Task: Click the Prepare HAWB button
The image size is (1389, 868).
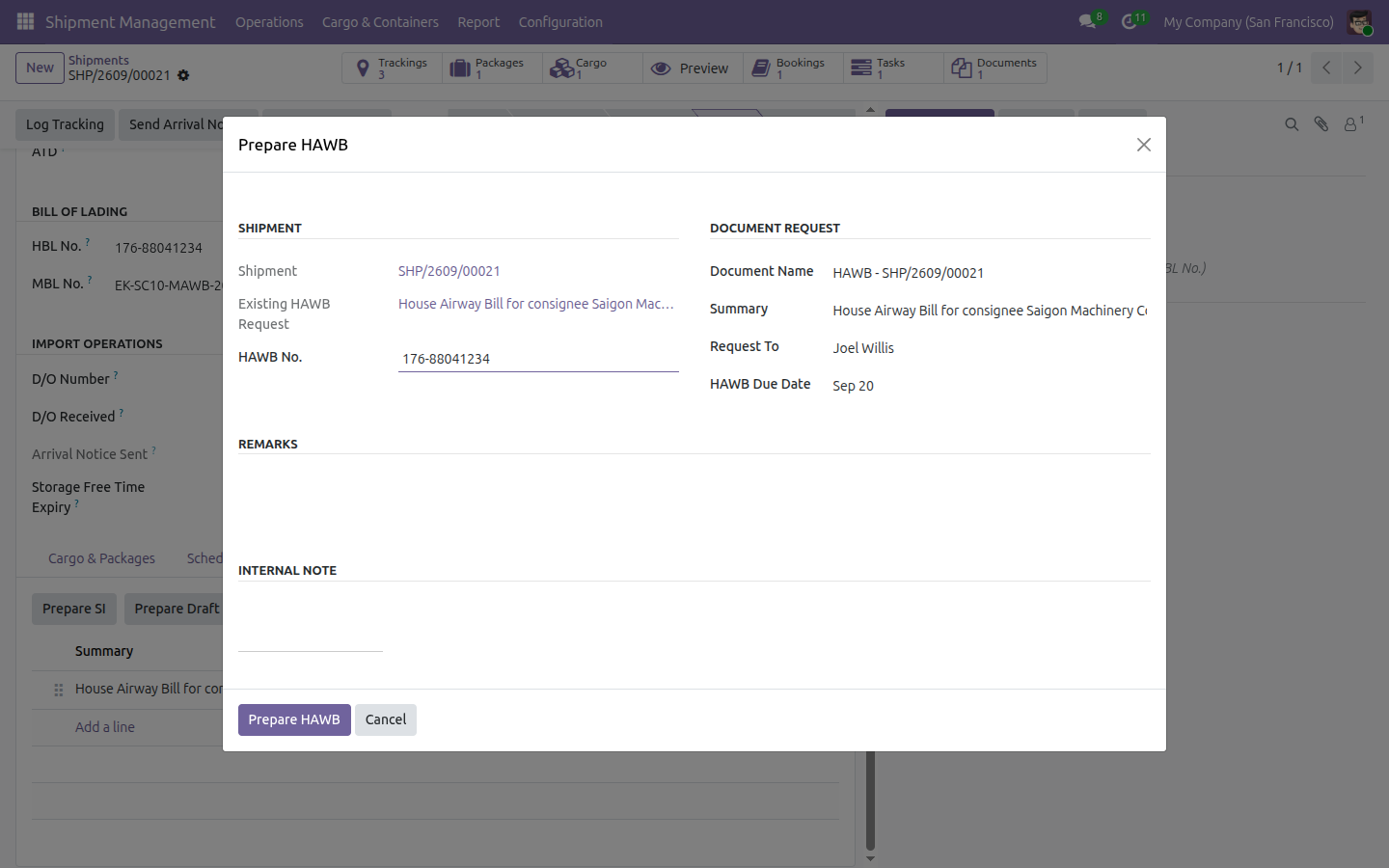Action: pyautogui.click(x=294, y=719)
